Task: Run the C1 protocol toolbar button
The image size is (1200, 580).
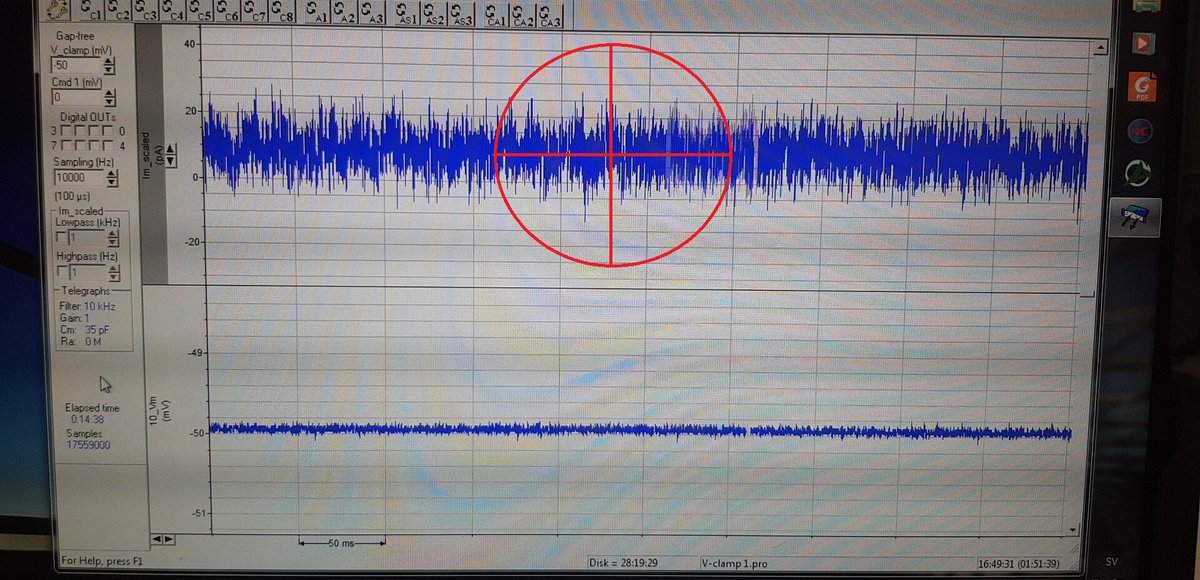Action: (x=92, y=12)
